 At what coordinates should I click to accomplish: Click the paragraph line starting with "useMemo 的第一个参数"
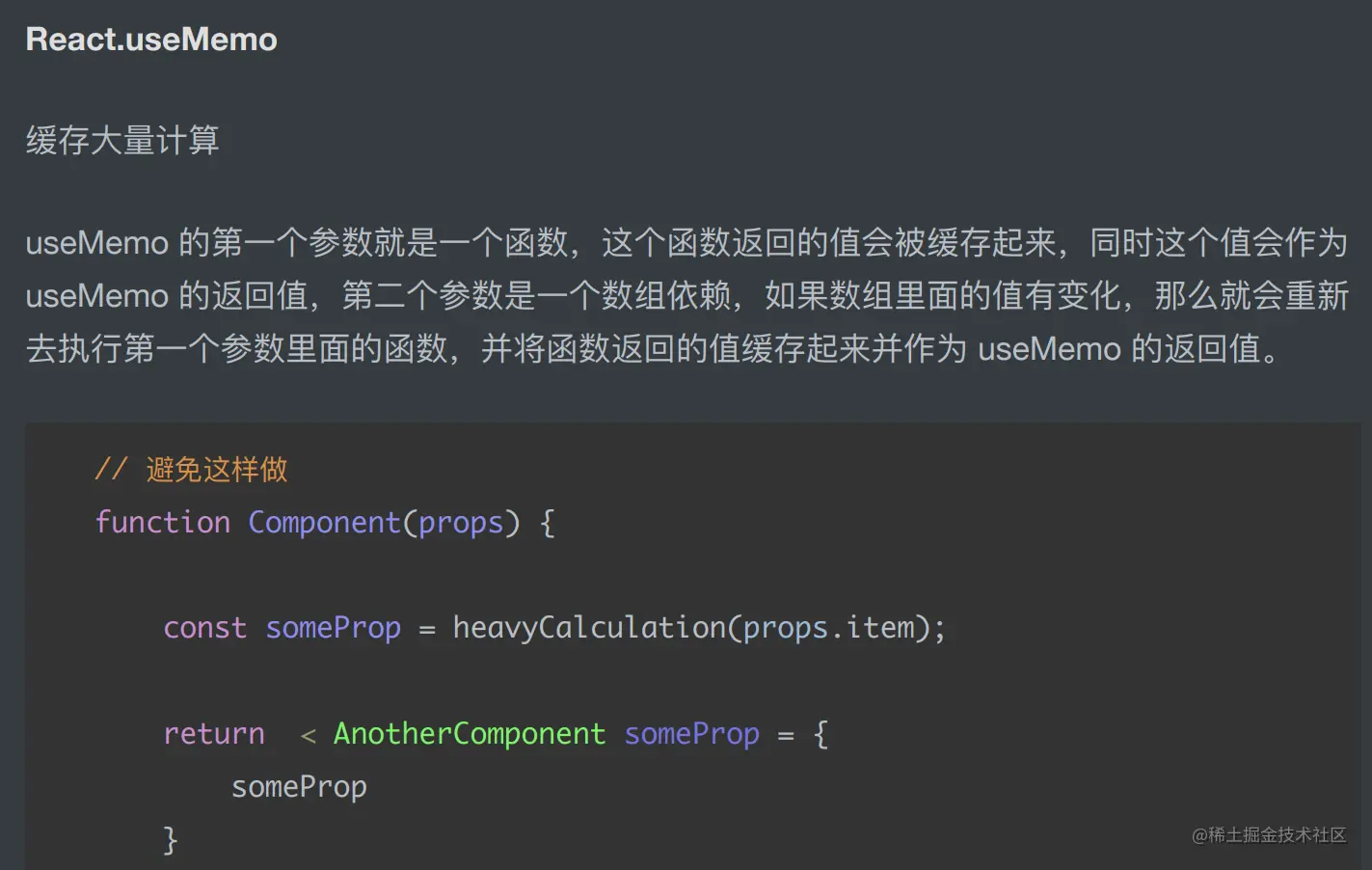(686, 243)
